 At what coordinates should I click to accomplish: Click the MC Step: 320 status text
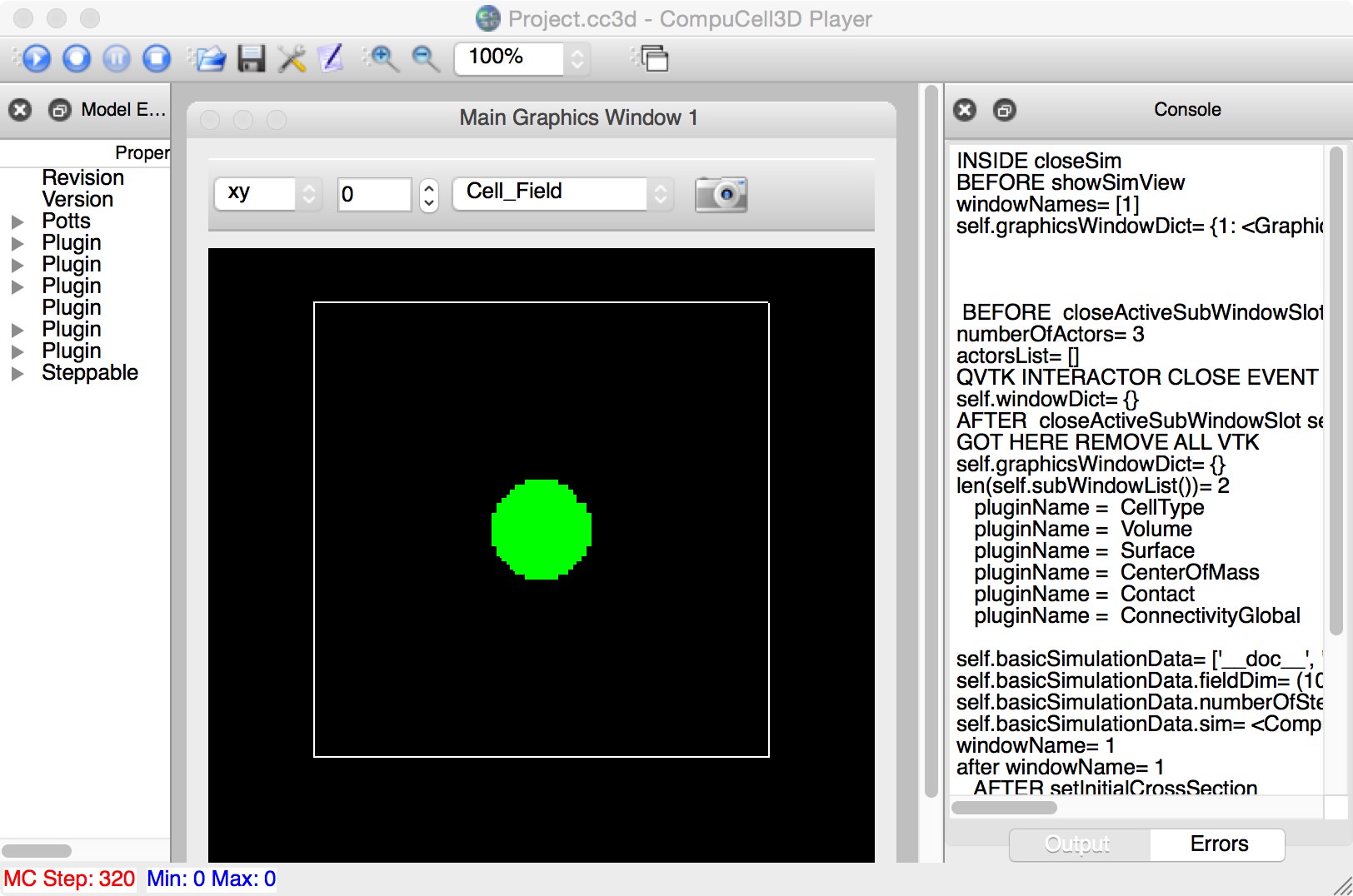(70, 879)
